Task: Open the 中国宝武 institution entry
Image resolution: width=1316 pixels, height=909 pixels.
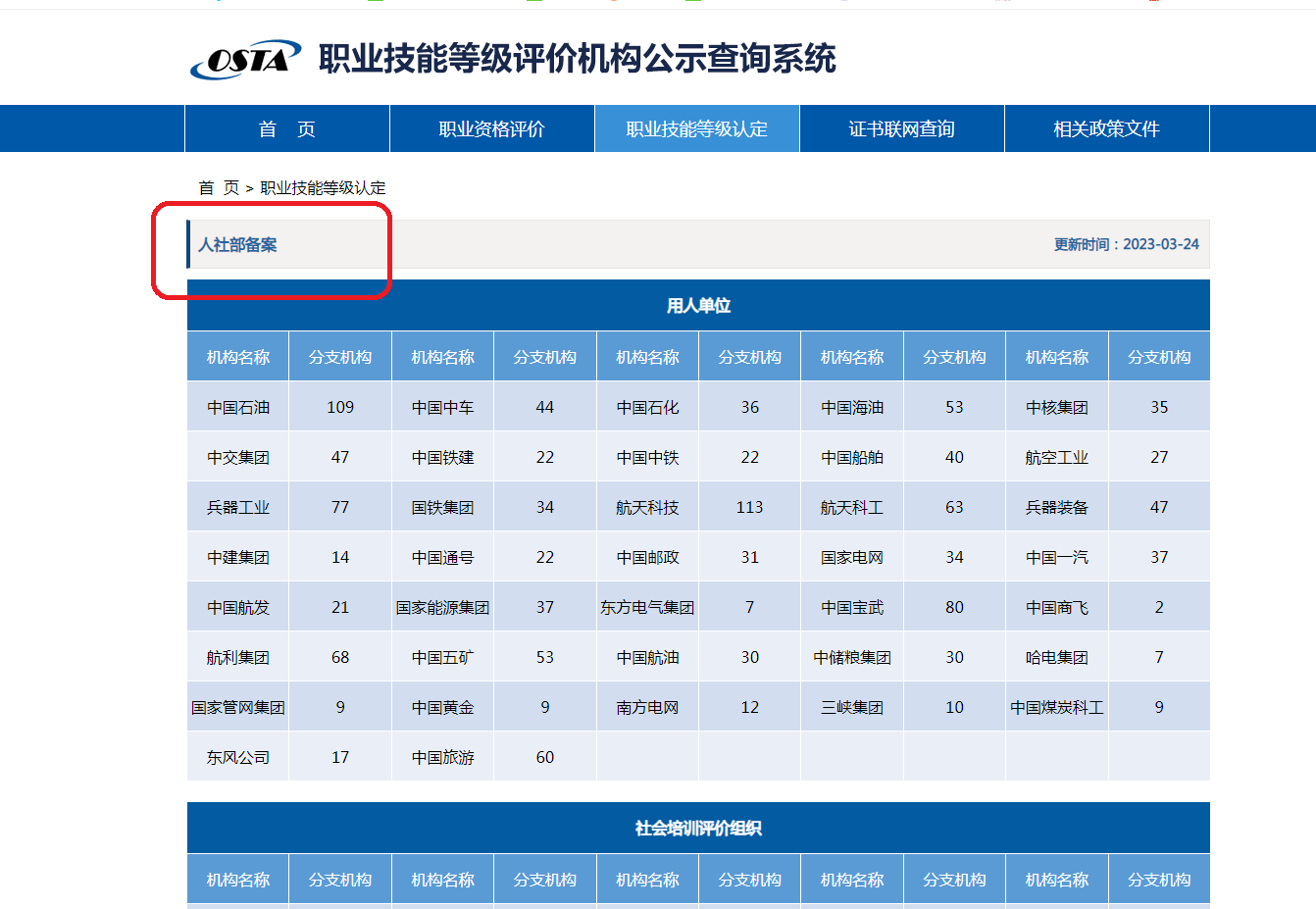Action: coord(852,607)
